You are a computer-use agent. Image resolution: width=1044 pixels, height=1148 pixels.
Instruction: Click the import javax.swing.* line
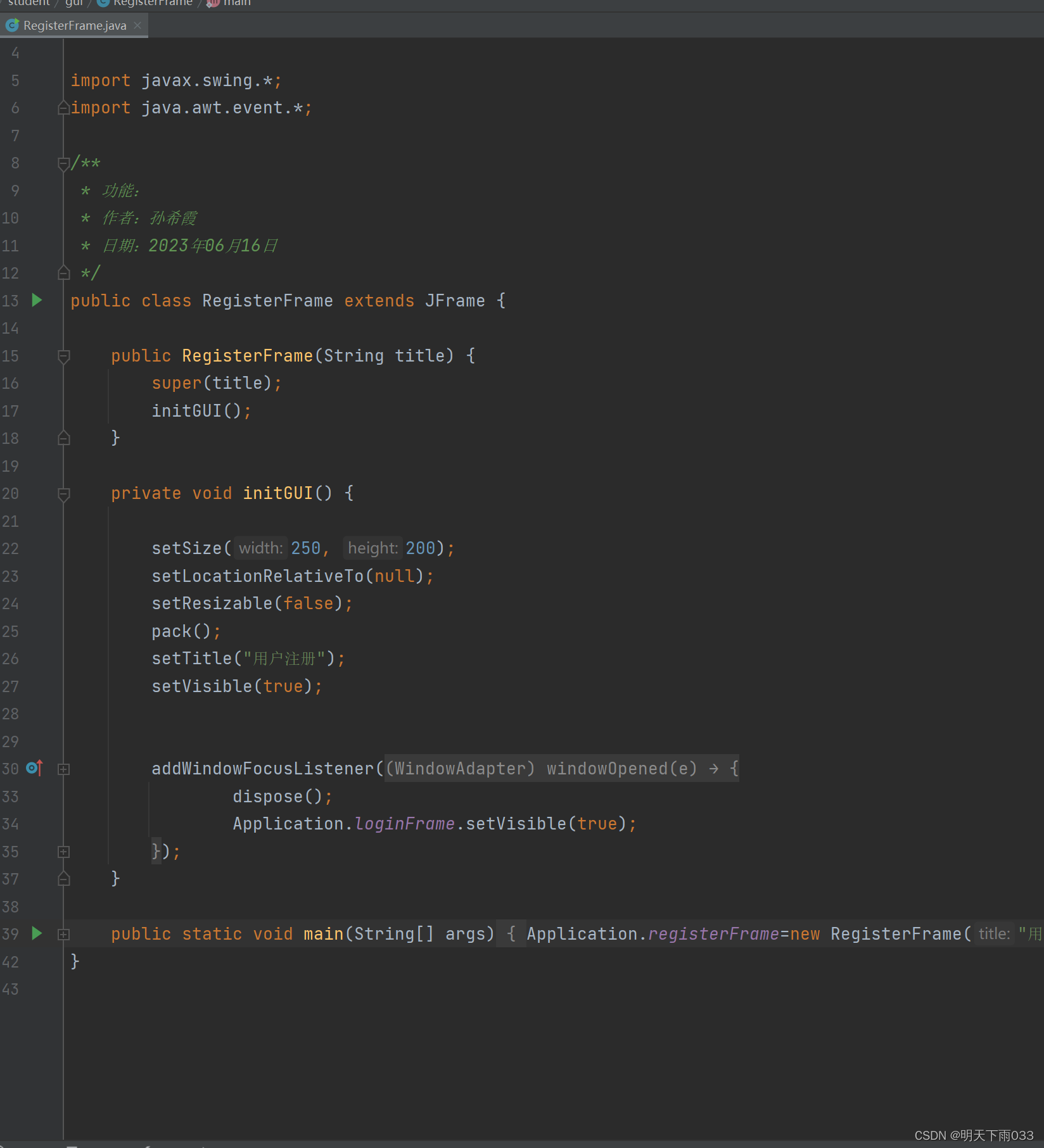(x=176, y=80)
